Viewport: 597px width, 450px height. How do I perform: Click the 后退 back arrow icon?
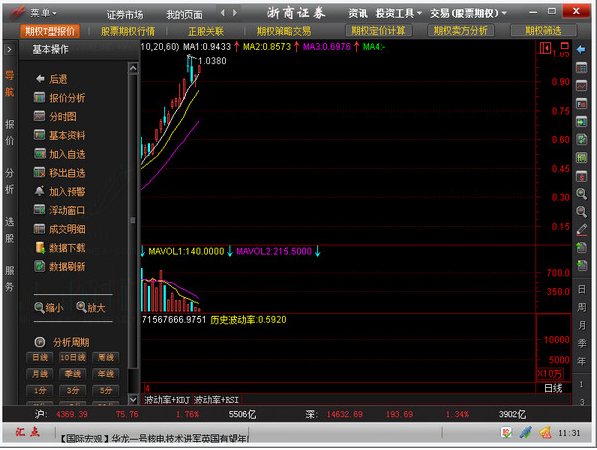(x=40, y=79)
